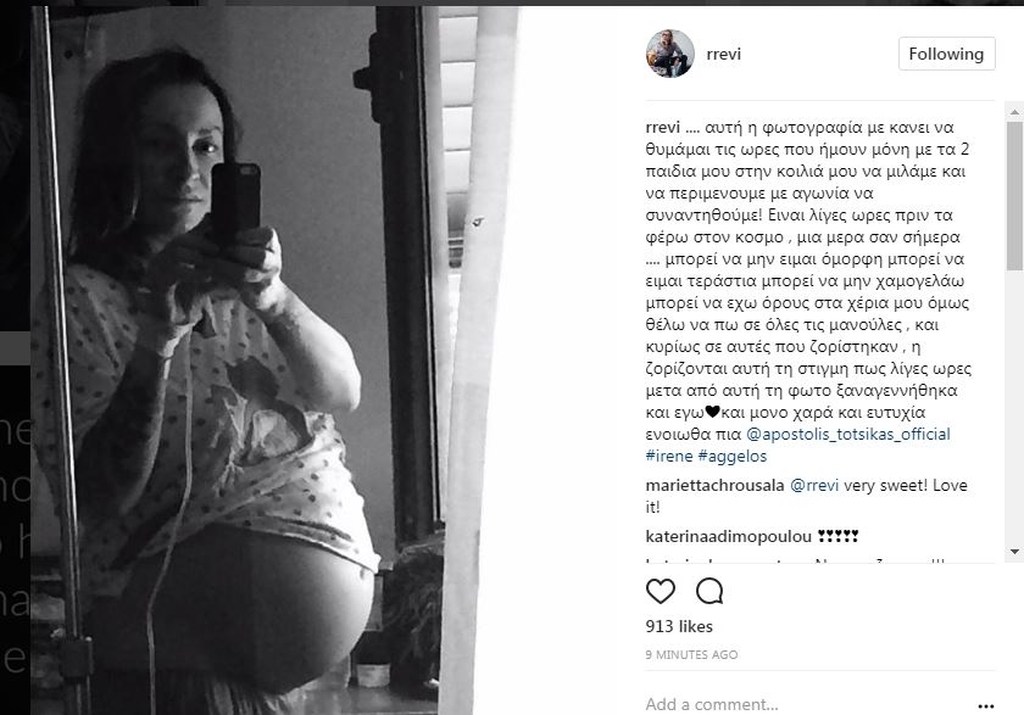Toggle the Following button
Viewport: 1024px width, 715px height.
[x=946, y=54]
